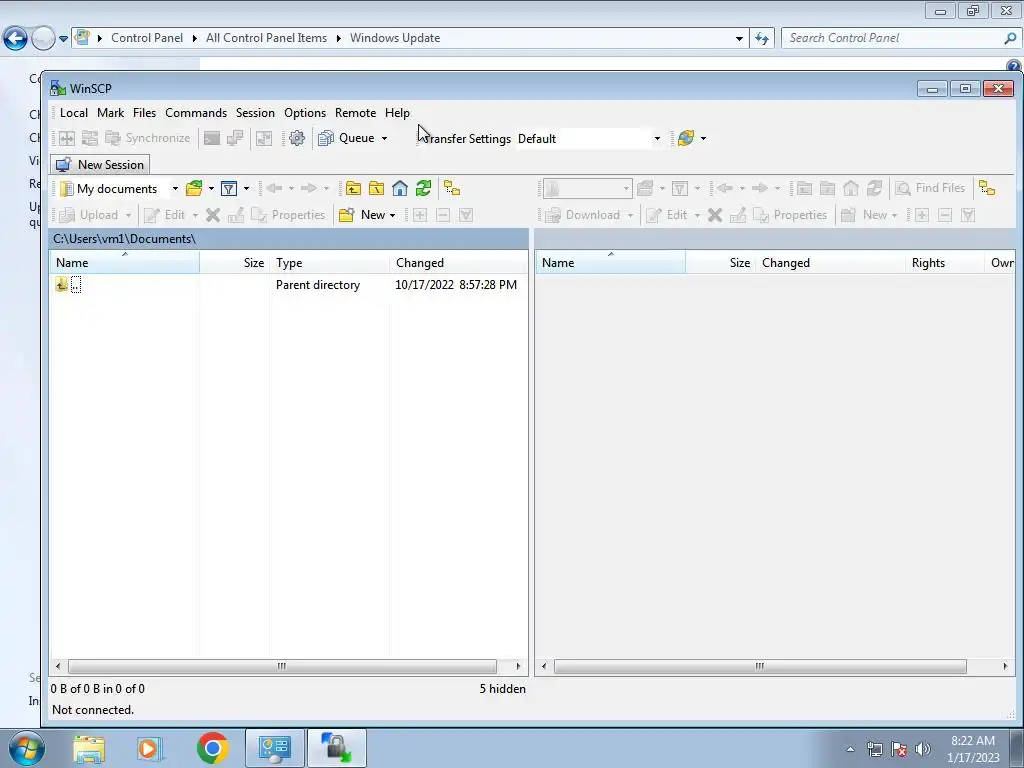Click remote panel Name column header

pos(611,263)
